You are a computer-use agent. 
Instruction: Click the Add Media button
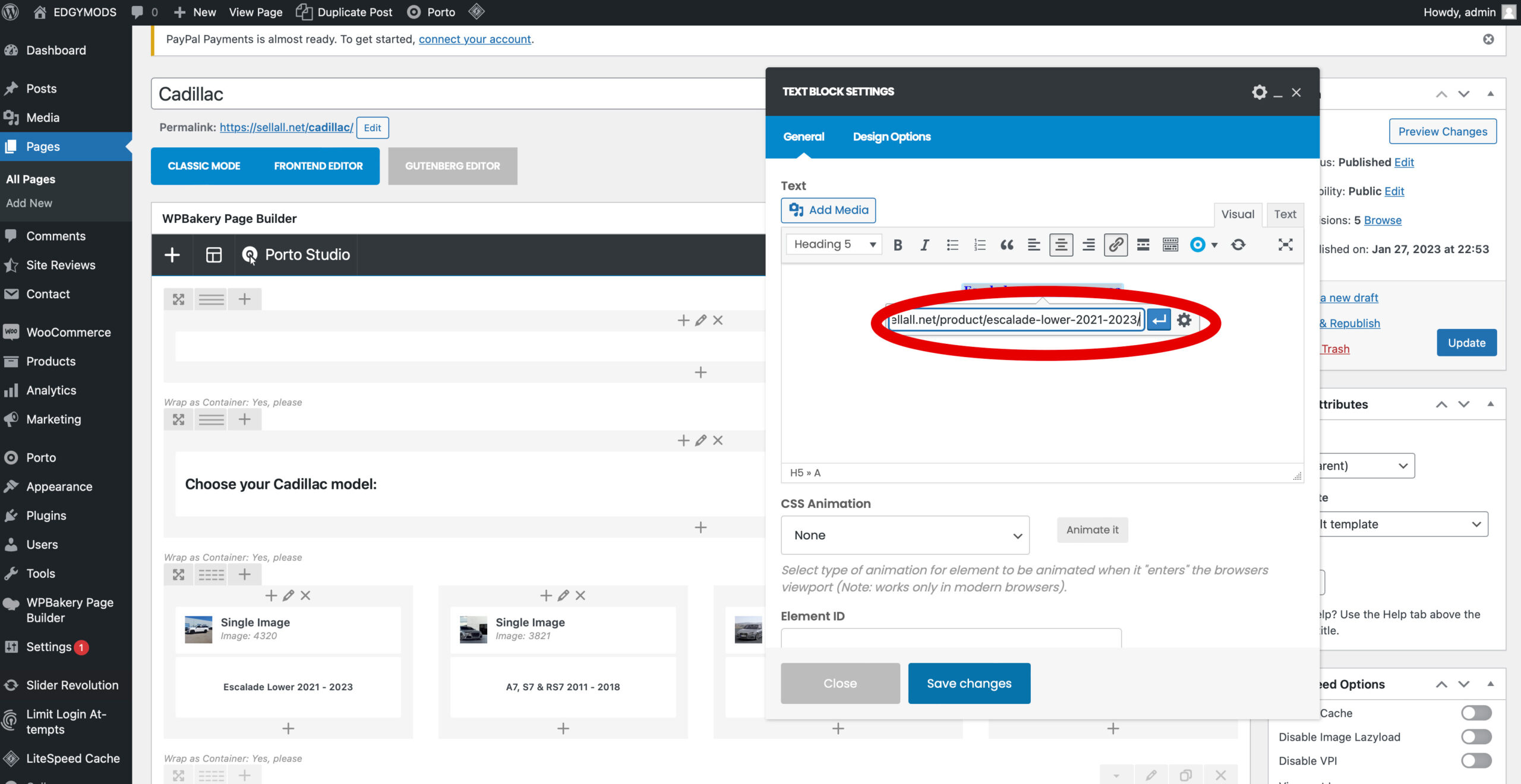(x=828, y=210)
